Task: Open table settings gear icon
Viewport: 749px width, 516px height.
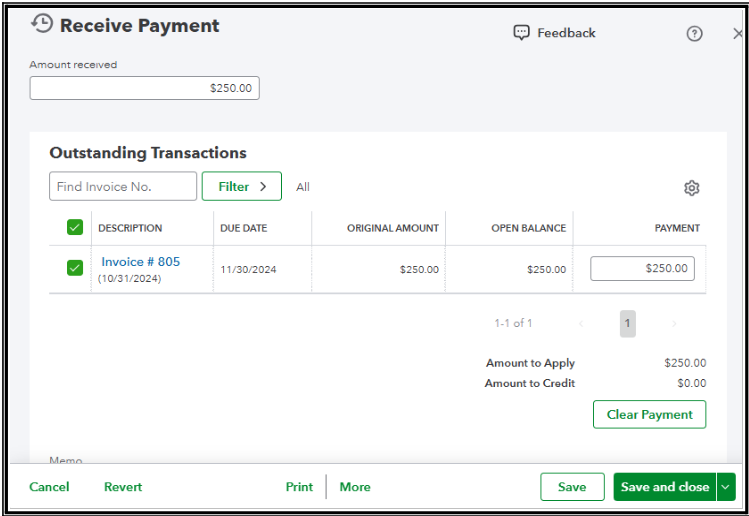Action: pos(691,188)
